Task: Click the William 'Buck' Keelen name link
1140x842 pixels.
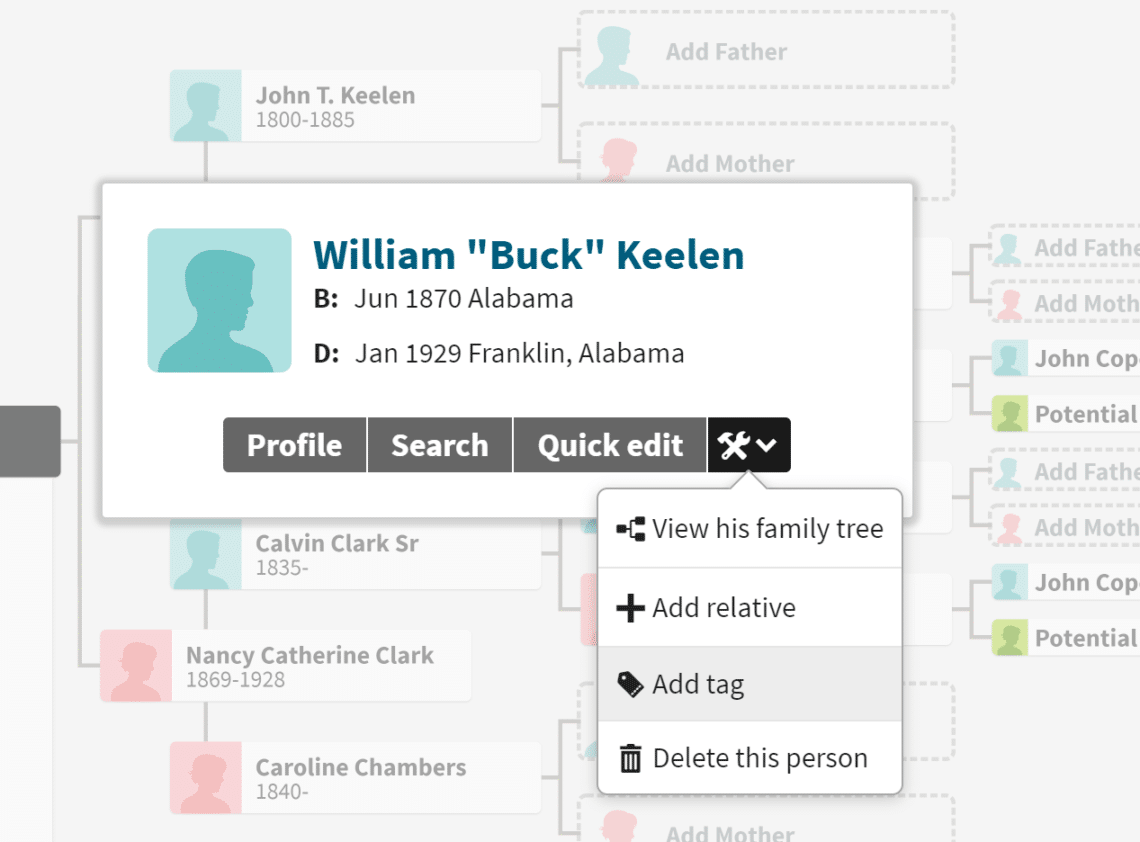Action: click(x=528, y=255)
